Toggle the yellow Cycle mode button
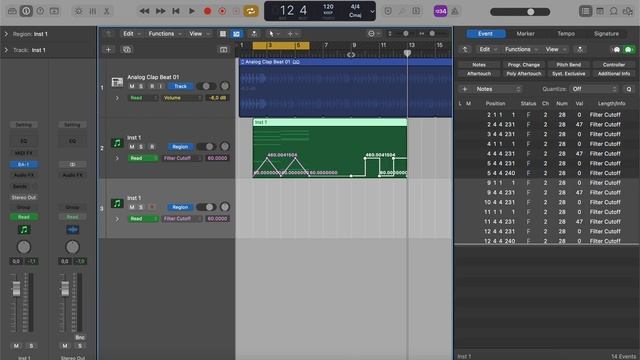640x360 pixels. 251,11
